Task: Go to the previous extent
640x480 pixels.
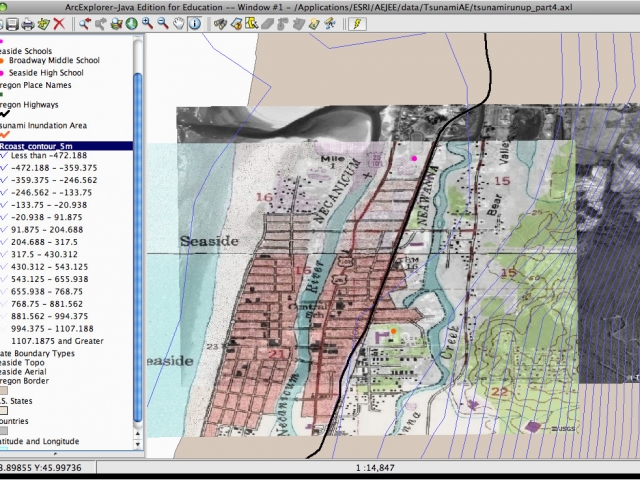Action: click(x=85, y=24)
